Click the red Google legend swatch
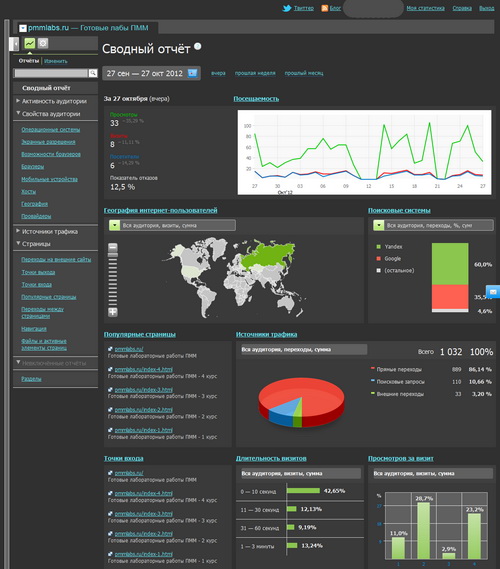The image size is (500, 569). (378, 259)
